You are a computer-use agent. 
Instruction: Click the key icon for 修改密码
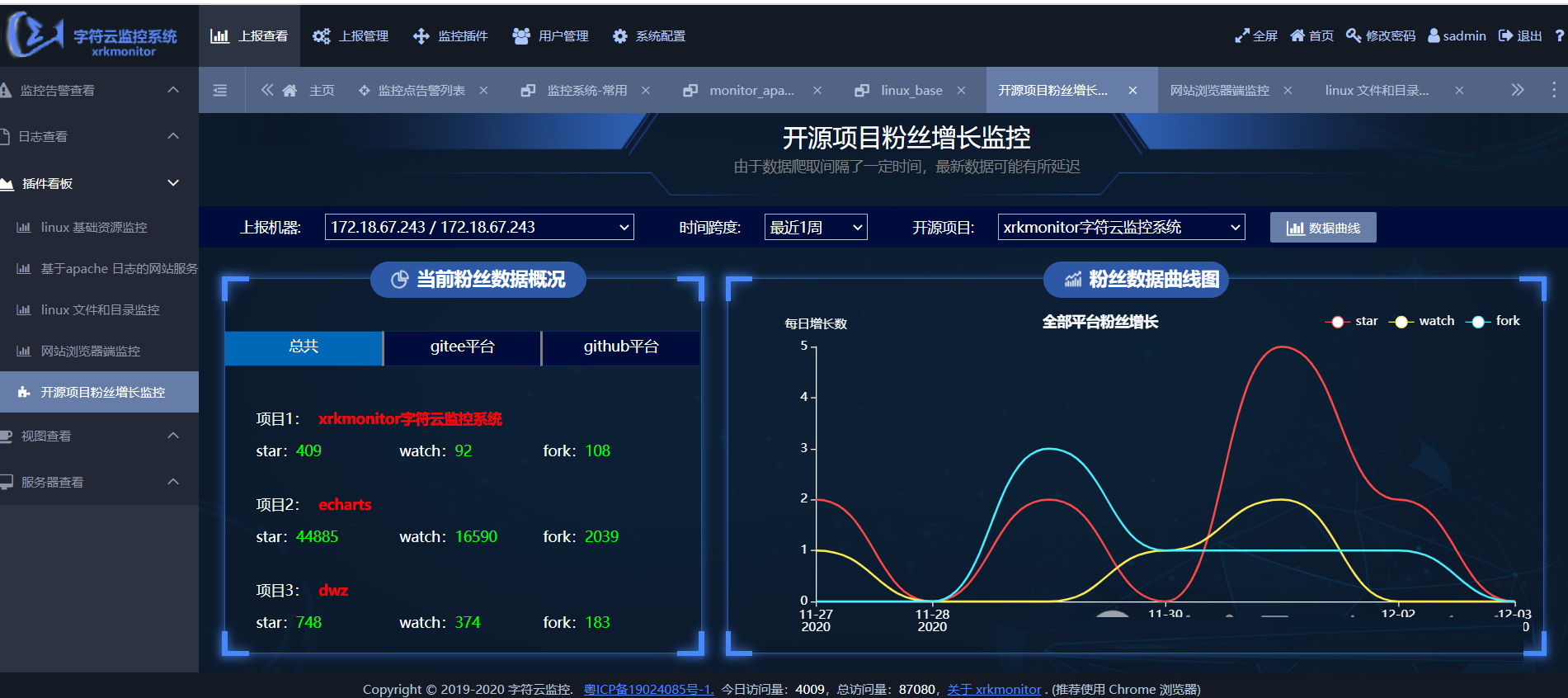[1354, 35]
